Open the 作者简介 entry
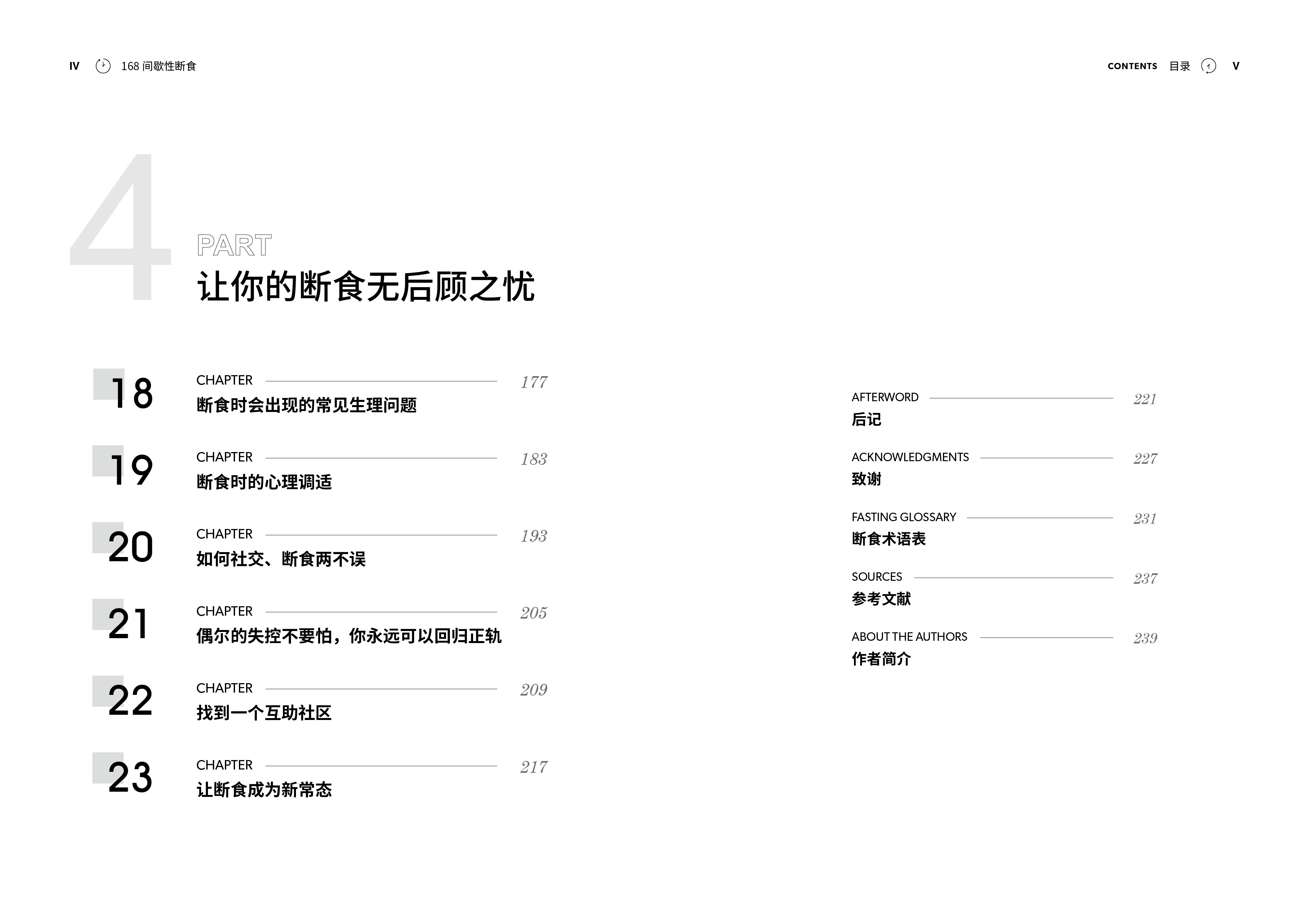 881,659
